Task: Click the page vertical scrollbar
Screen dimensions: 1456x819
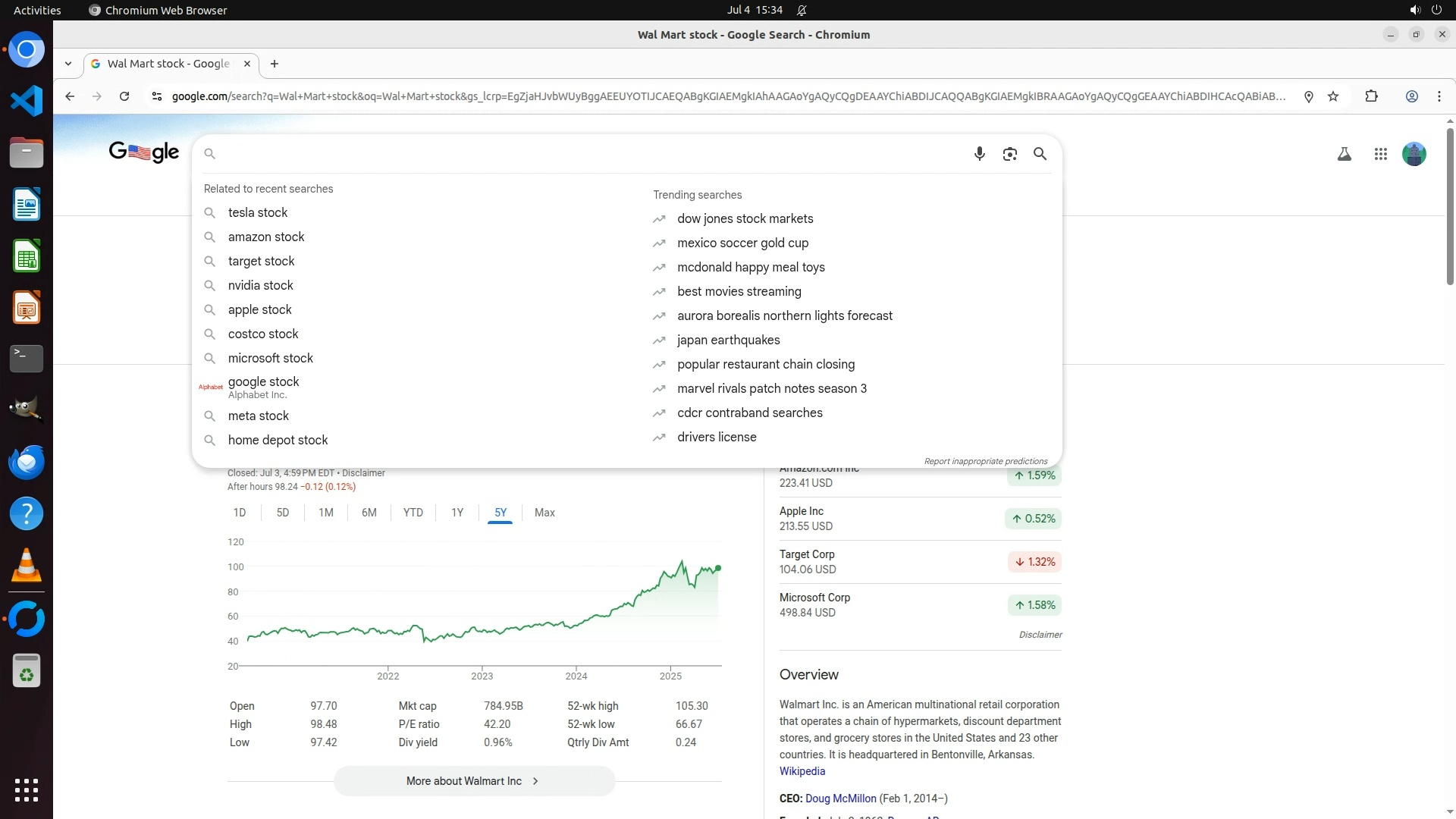Action: click(1449, 205)
